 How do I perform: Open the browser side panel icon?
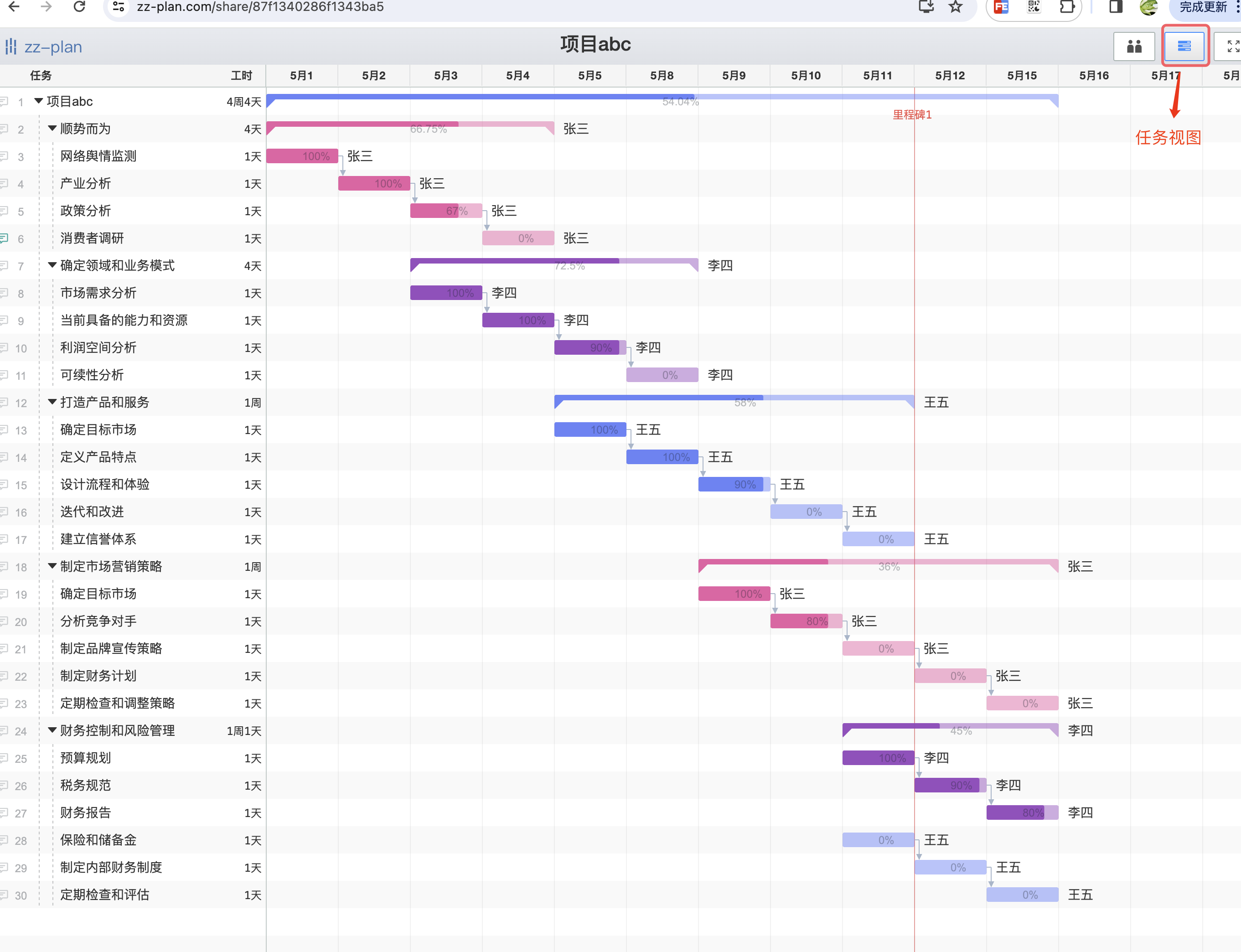(x=1116, y=7)
